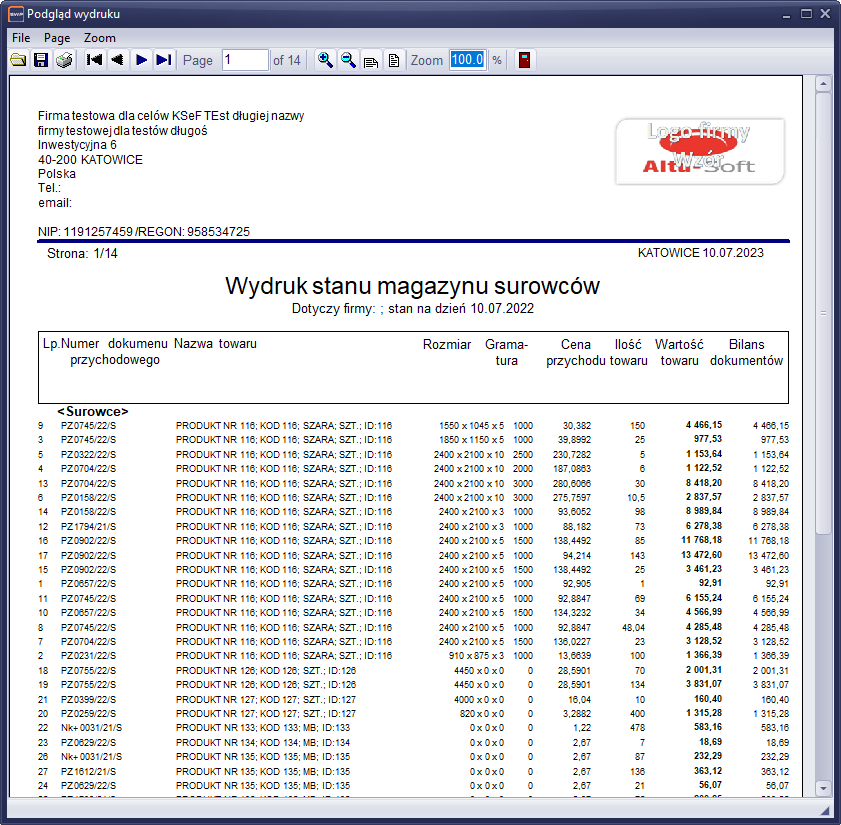
Task: Open the File menu
Action: click(x=21, y=37)
